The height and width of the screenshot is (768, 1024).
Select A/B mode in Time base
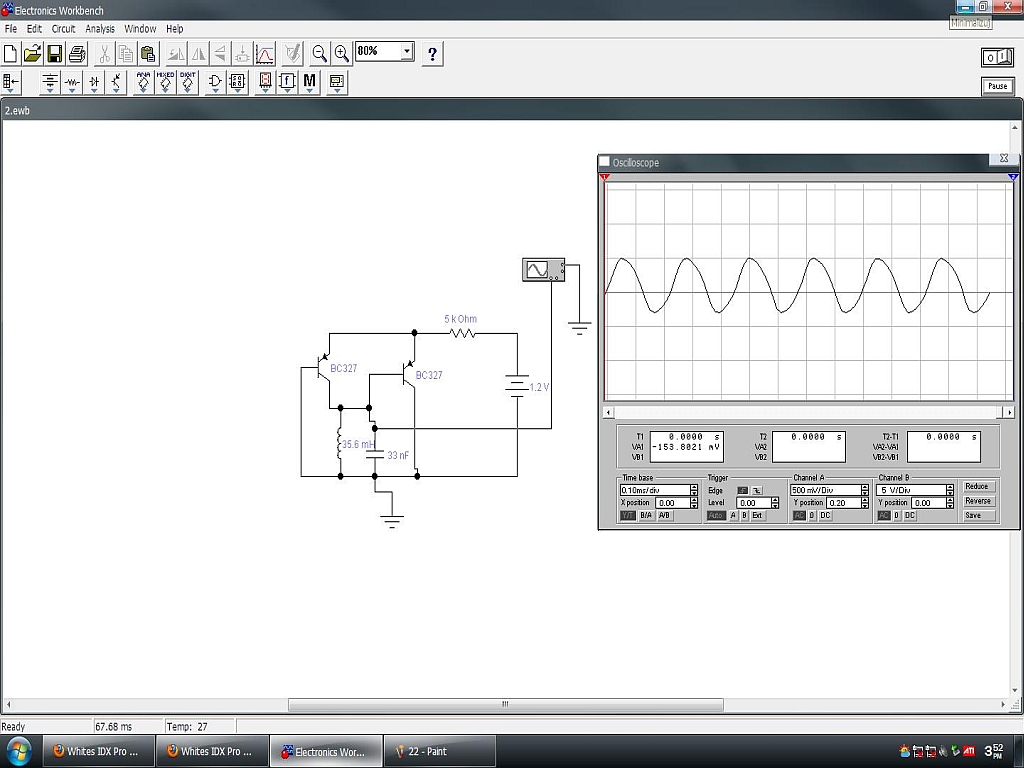coord(665,516)
